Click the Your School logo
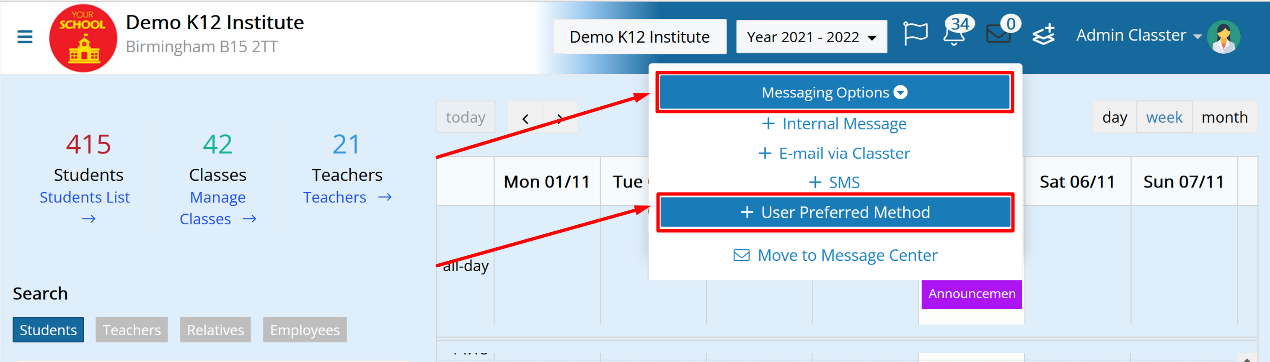Image resolution: width=1270 pixels, height=362 pixels. 83,37
